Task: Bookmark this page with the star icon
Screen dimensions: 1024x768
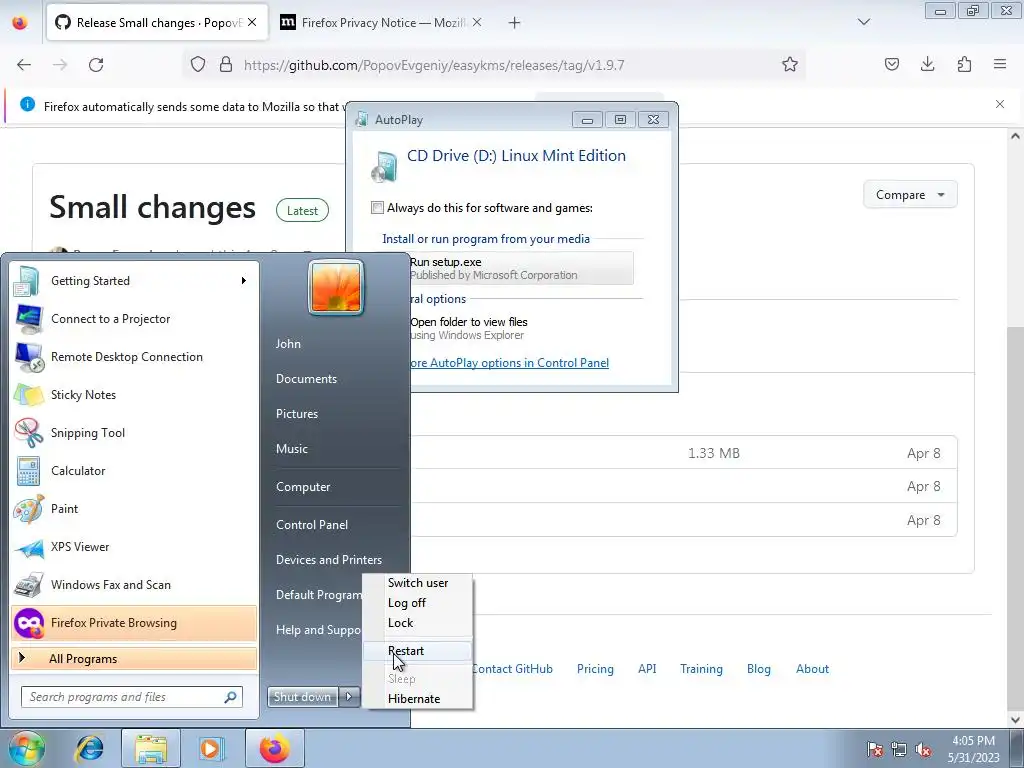Action: point(790,64)
